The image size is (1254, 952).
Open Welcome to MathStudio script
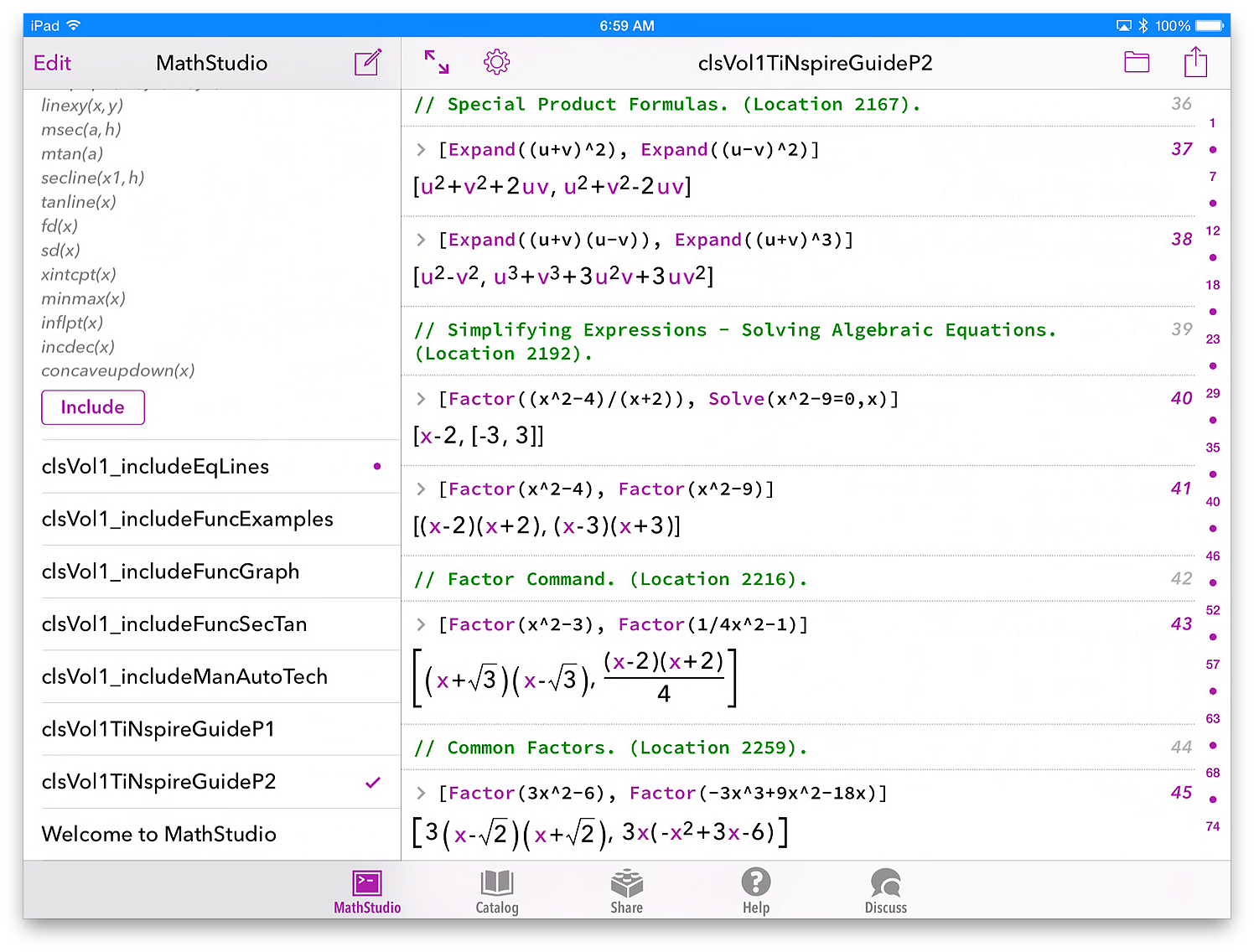click(x=158, y=835)
